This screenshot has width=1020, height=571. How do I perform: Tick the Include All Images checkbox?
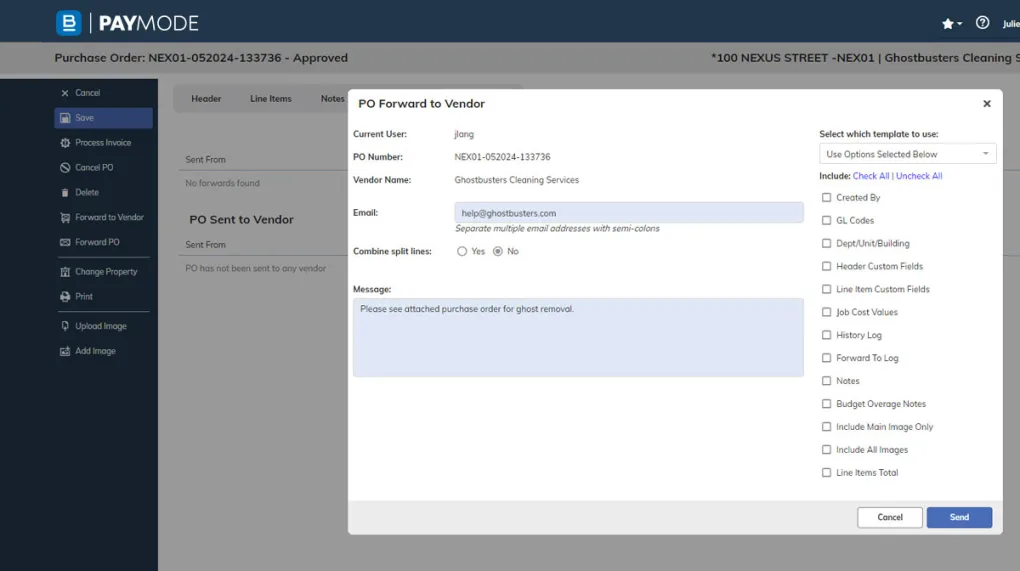826,450
